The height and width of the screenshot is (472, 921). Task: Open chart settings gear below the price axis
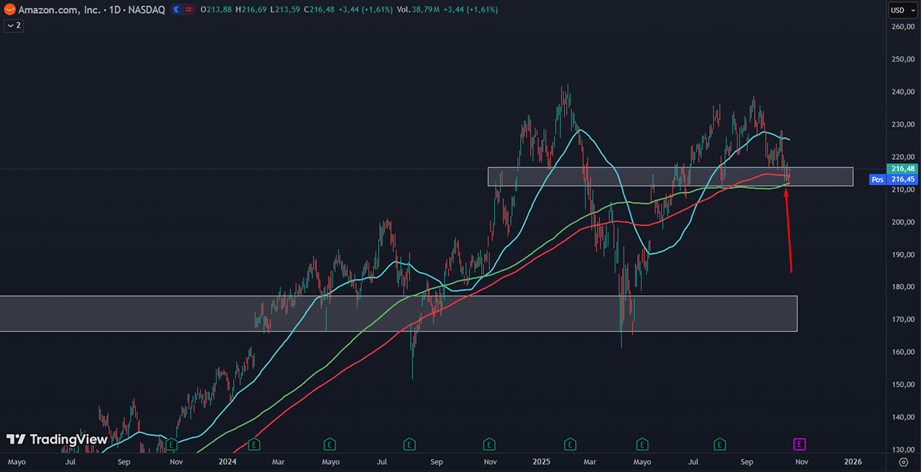pyautogui.click(x=903, y=461)
